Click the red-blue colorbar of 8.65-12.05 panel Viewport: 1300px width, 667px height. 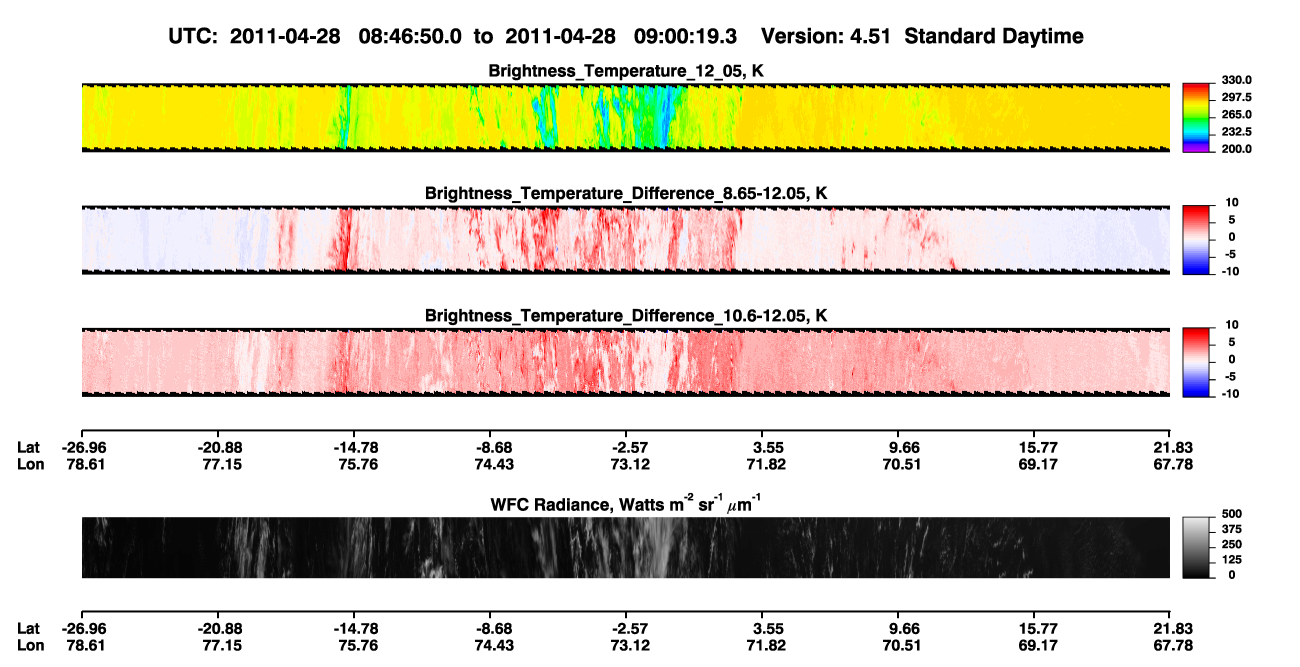(x=1196, y=240)
